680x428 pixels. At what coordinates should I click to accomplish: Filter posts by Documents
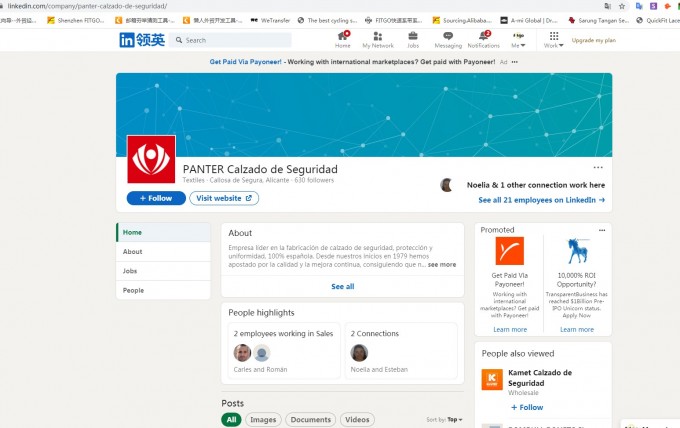(x=311, y=419)
